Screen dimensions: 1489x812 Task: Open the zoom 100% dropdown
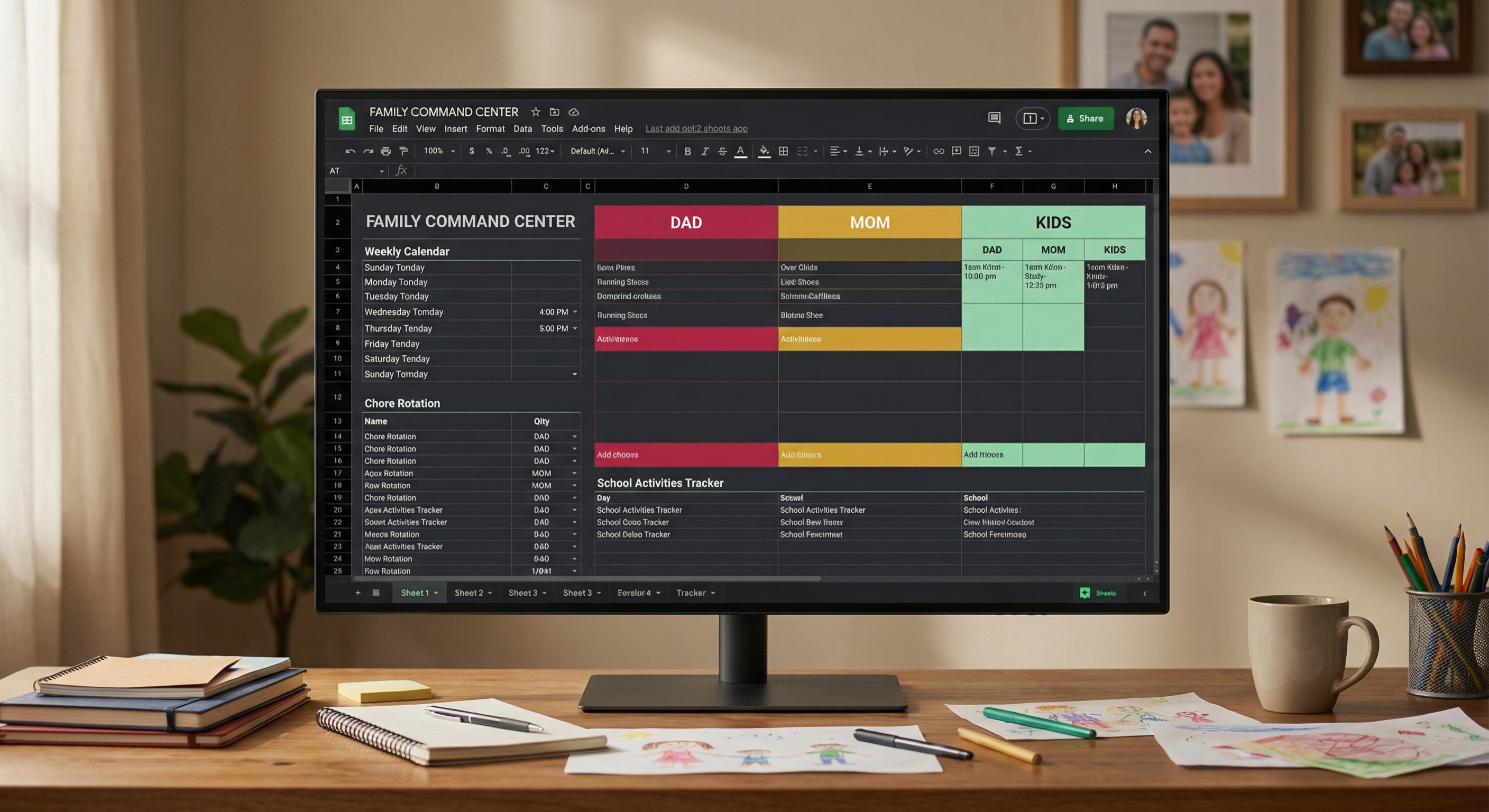click(439, 151)
